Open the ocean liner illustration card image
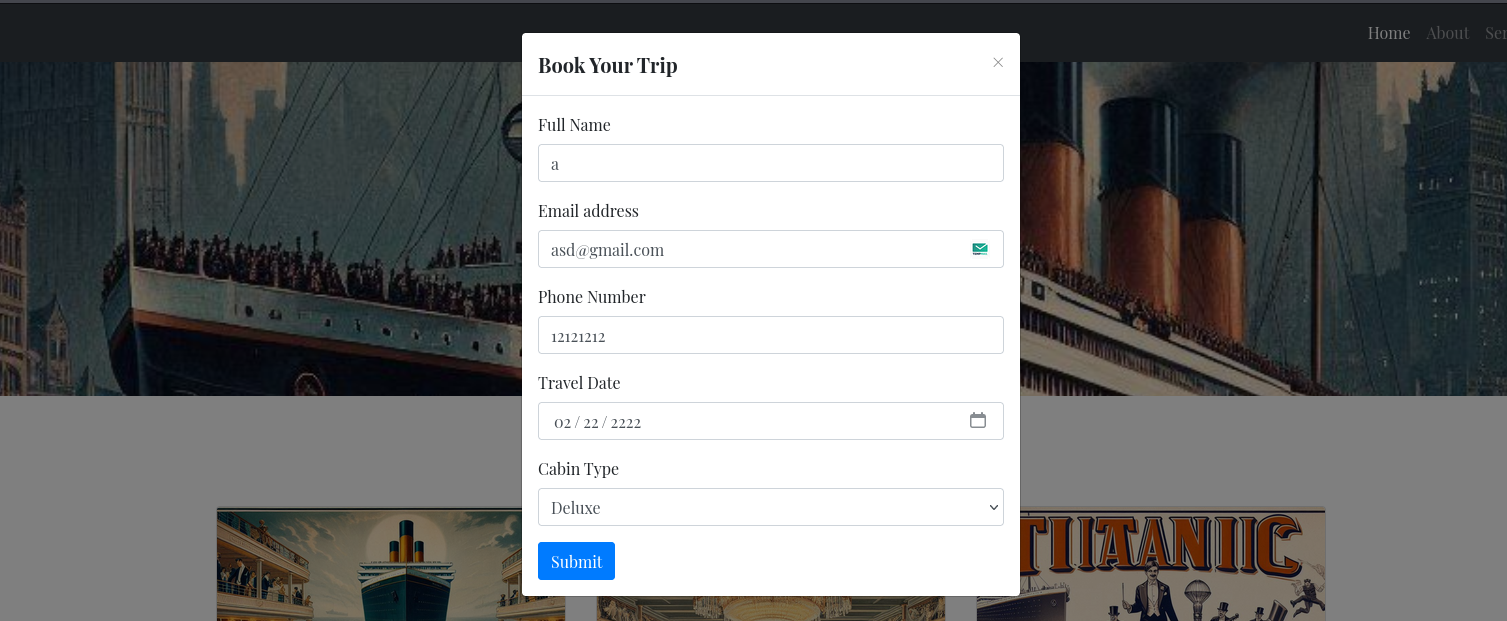This screenshot has width=1507, height=621. tap(391, 564)
